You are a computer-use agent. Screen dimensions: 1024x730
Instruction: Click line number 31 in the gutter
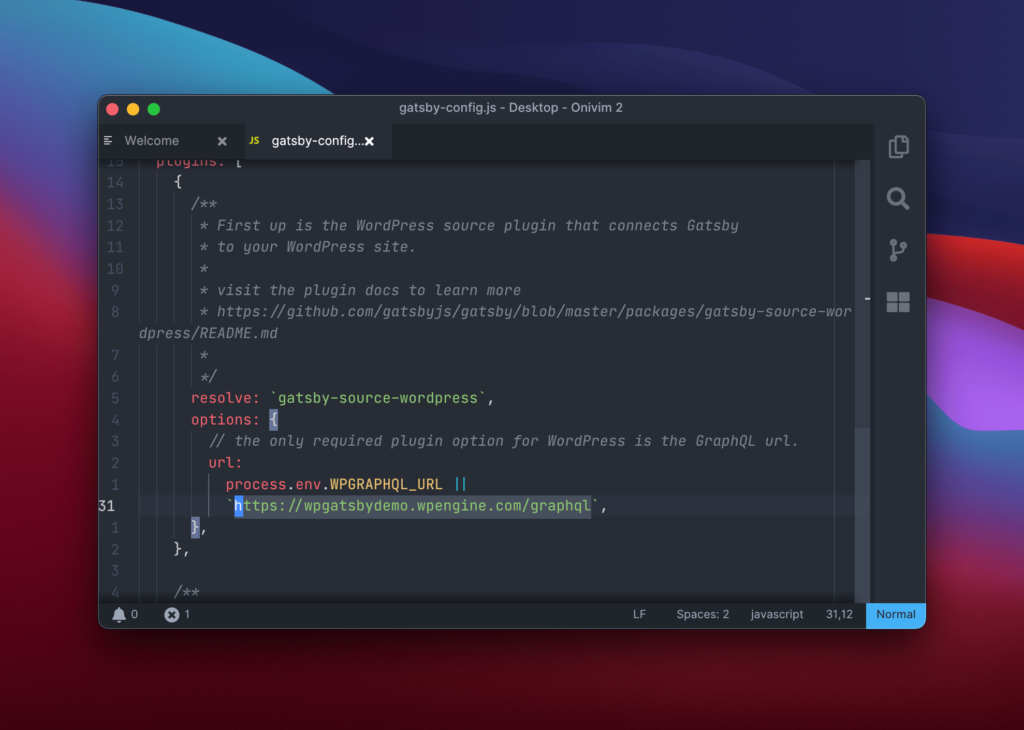(x=107, y=506)
